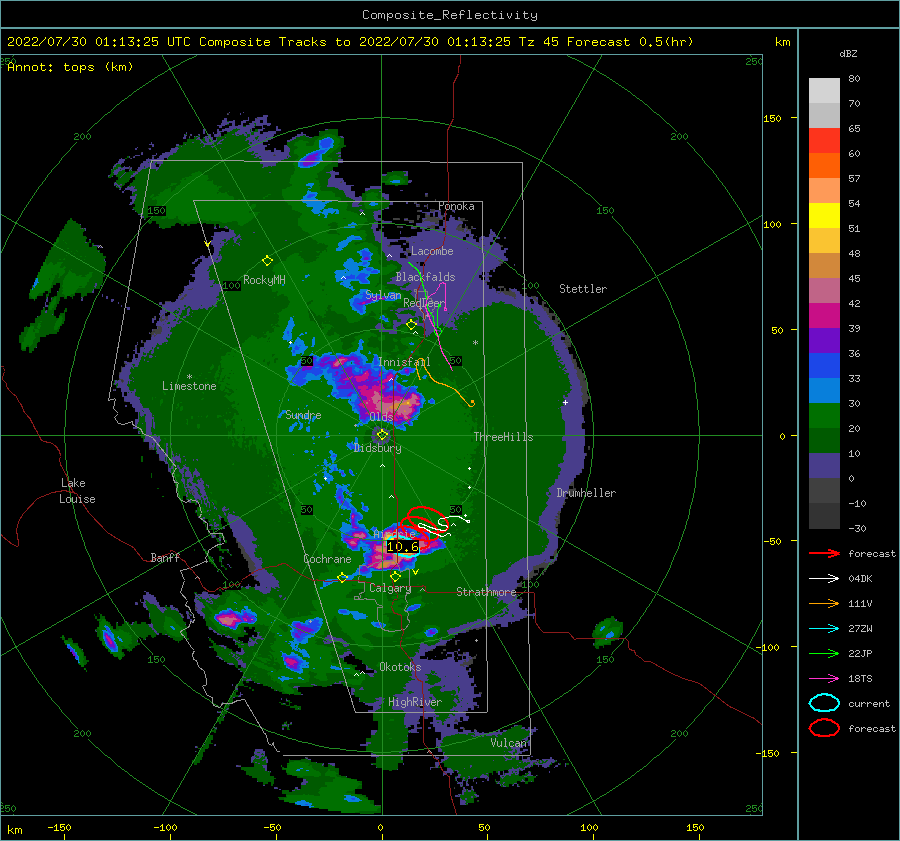Click the Okotoks label

coord(400,666)
